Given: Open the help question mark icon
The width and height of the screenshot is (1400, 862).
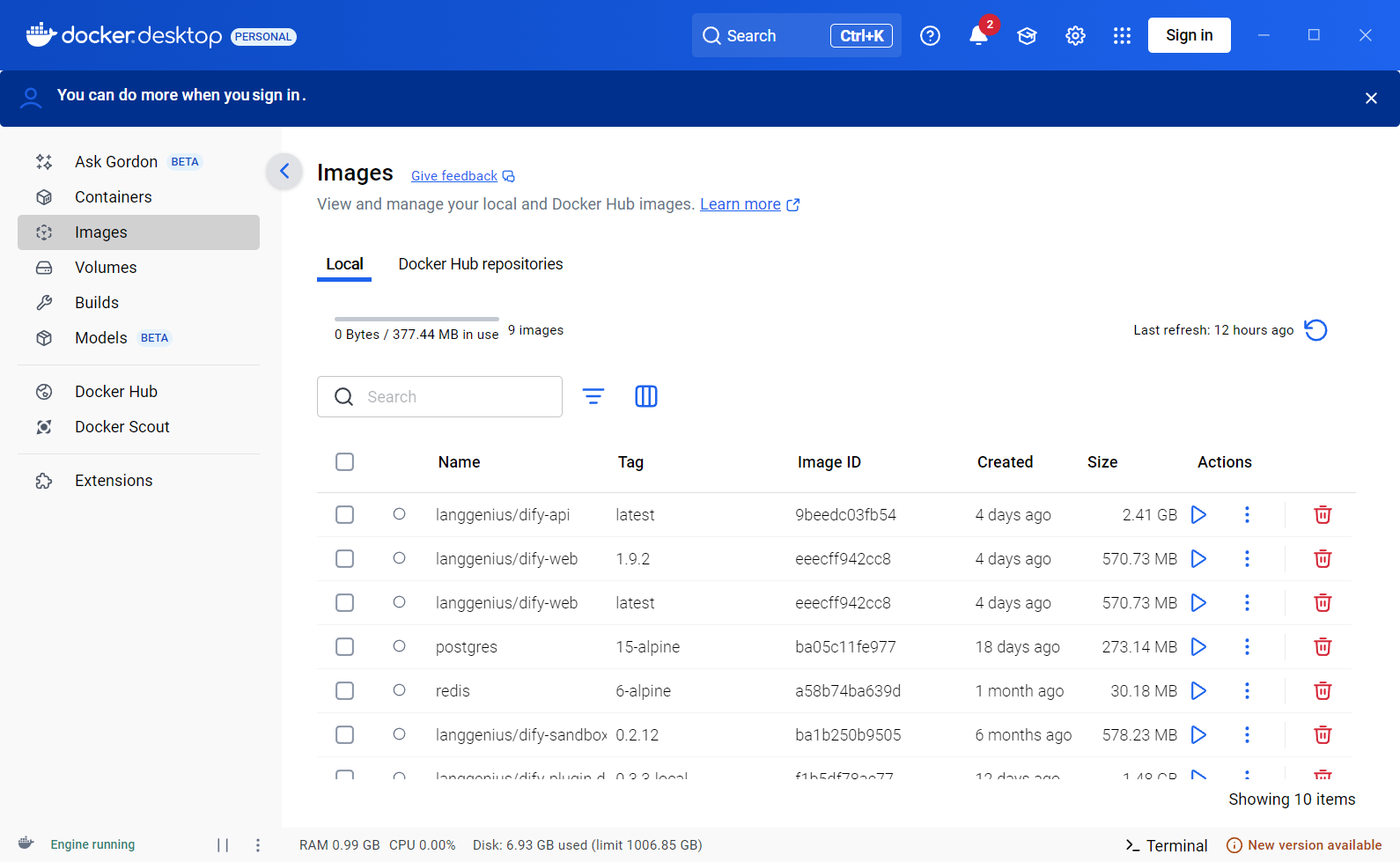Looking at the screenshot, I should coord(930,35).
